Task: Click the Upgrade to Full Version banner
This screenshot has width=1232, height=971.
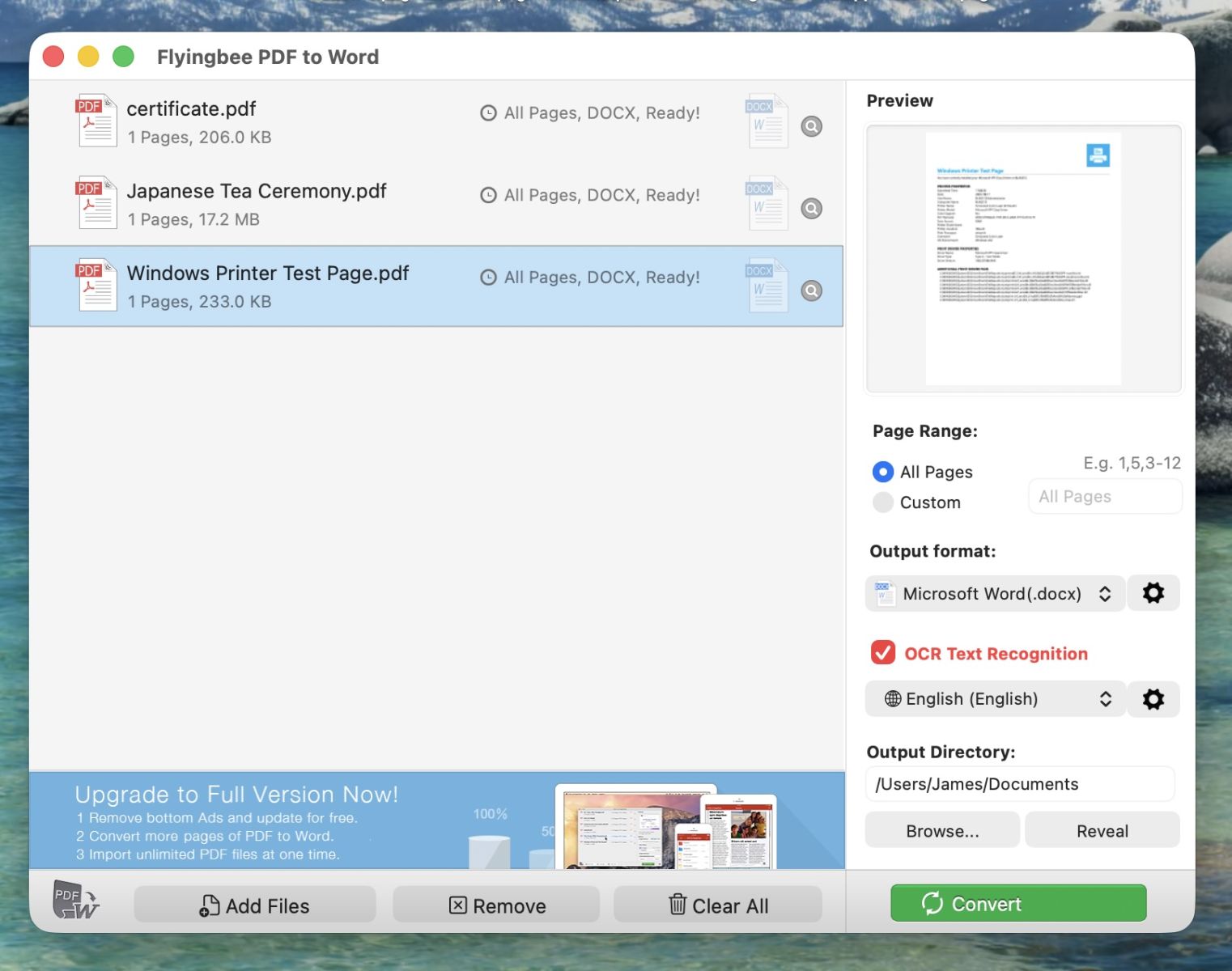Action: (x=437, y=820)
